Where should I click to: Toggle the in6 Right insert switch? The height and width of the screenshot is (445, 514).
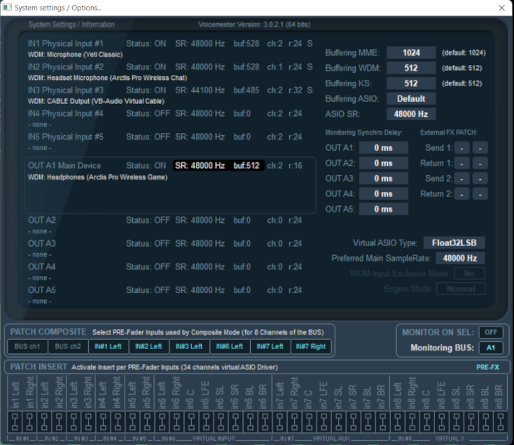point(177,421)
